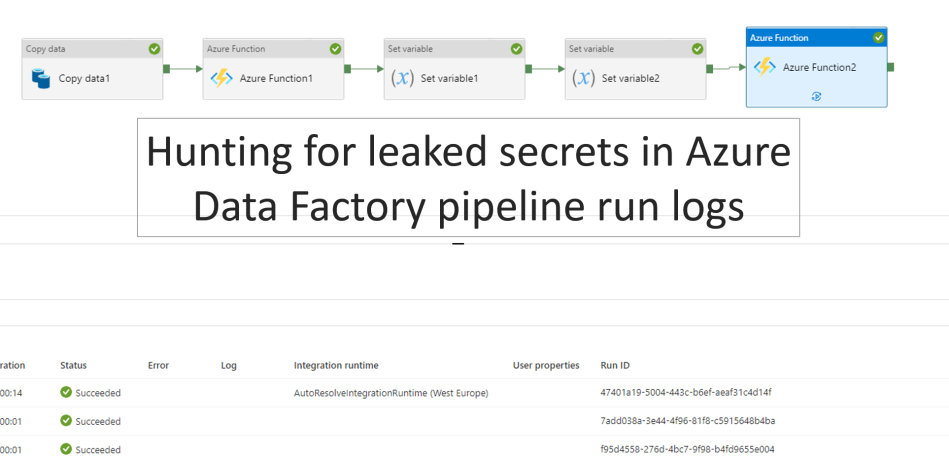Click Azure Function2's green success checkmark
The image size is (949, 457).
click(878, 37)
